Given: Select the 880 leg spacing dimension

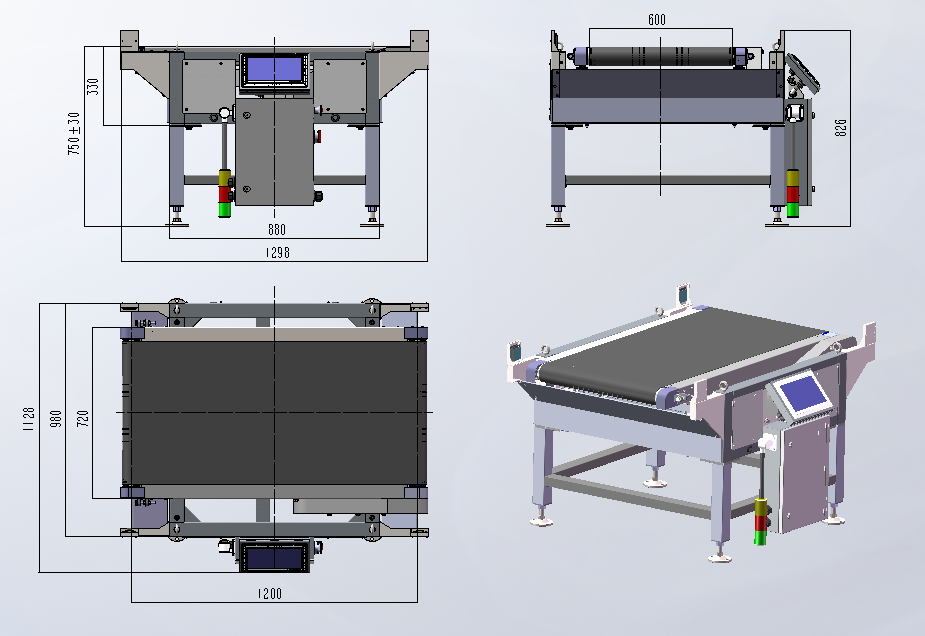Looking at the screenshot, I should 277,230.
